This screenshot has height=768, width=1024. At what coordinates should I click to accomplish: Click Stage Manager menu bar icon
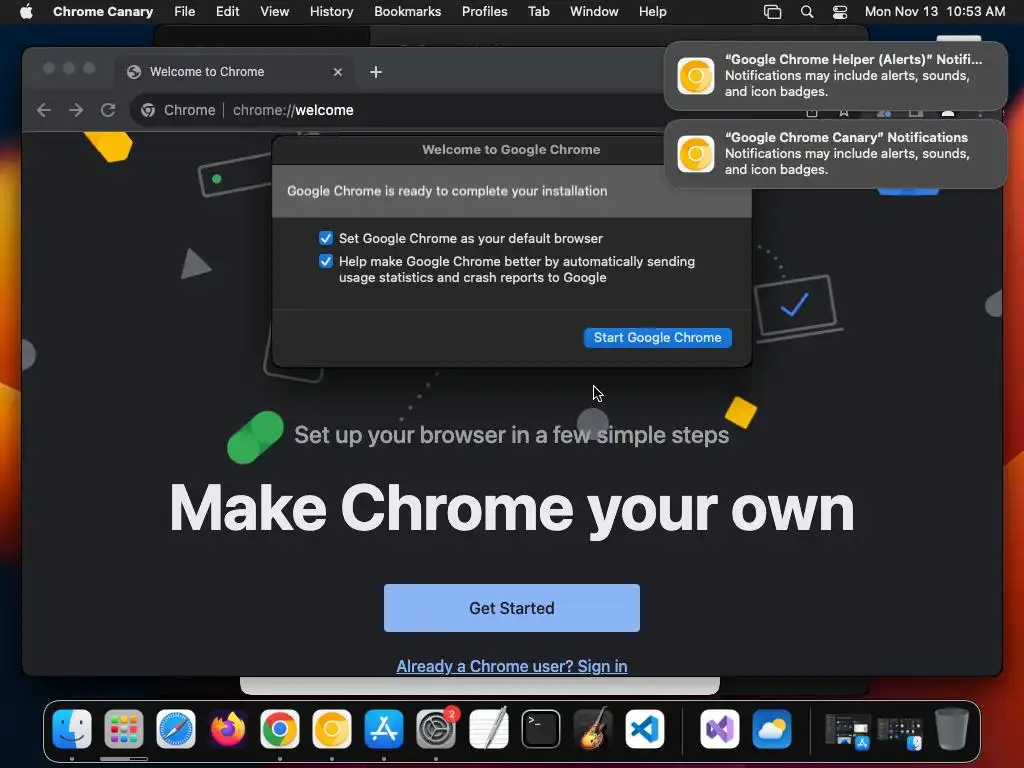point(773,11)
